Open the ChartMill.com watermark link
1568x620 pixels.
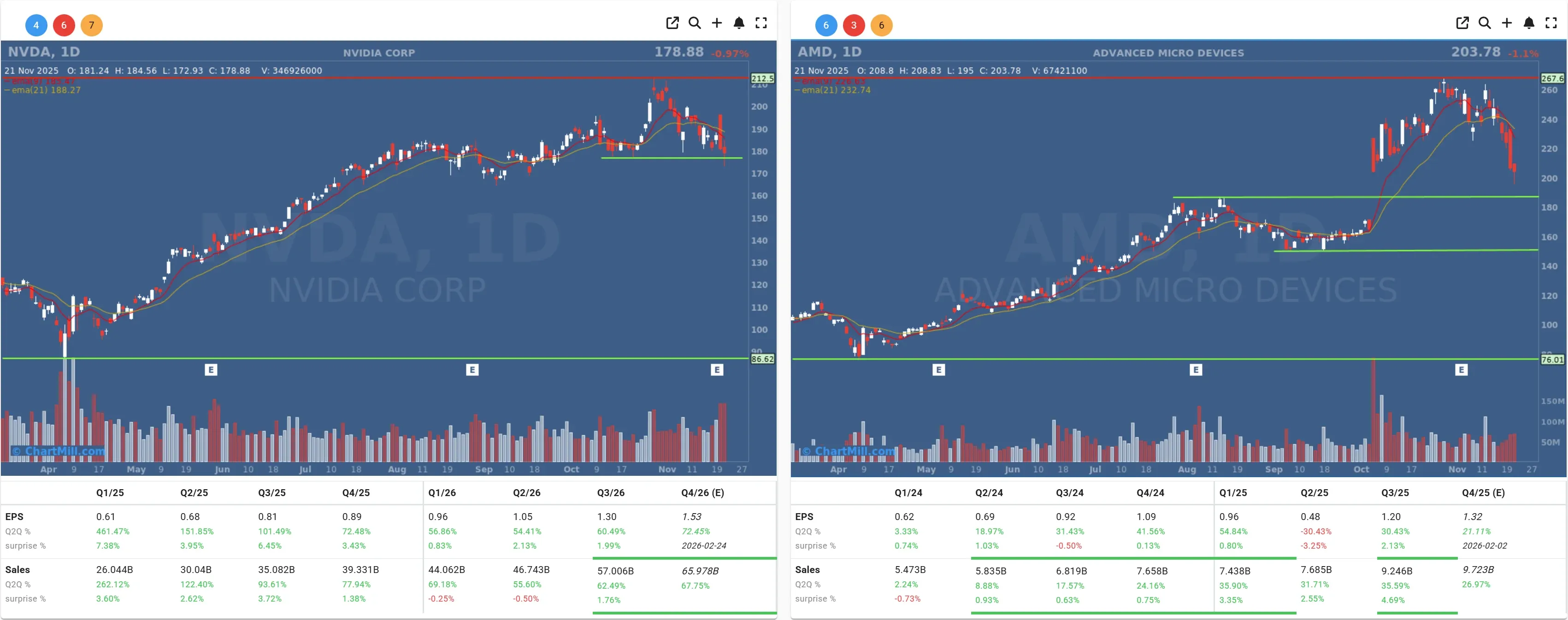coord(58,450)
